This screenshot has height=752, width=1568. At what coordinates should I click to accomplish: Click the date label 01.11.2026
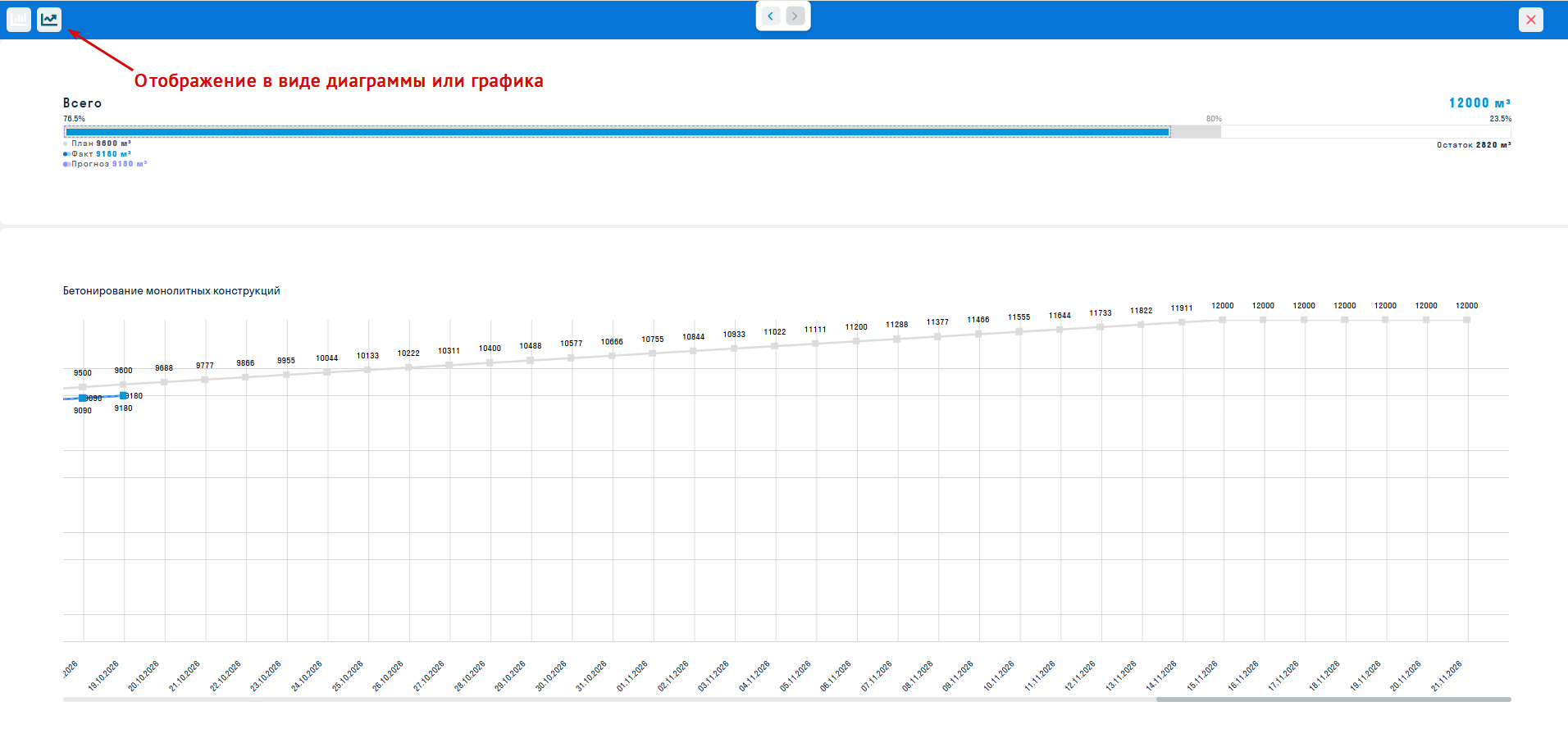point(633,675)
